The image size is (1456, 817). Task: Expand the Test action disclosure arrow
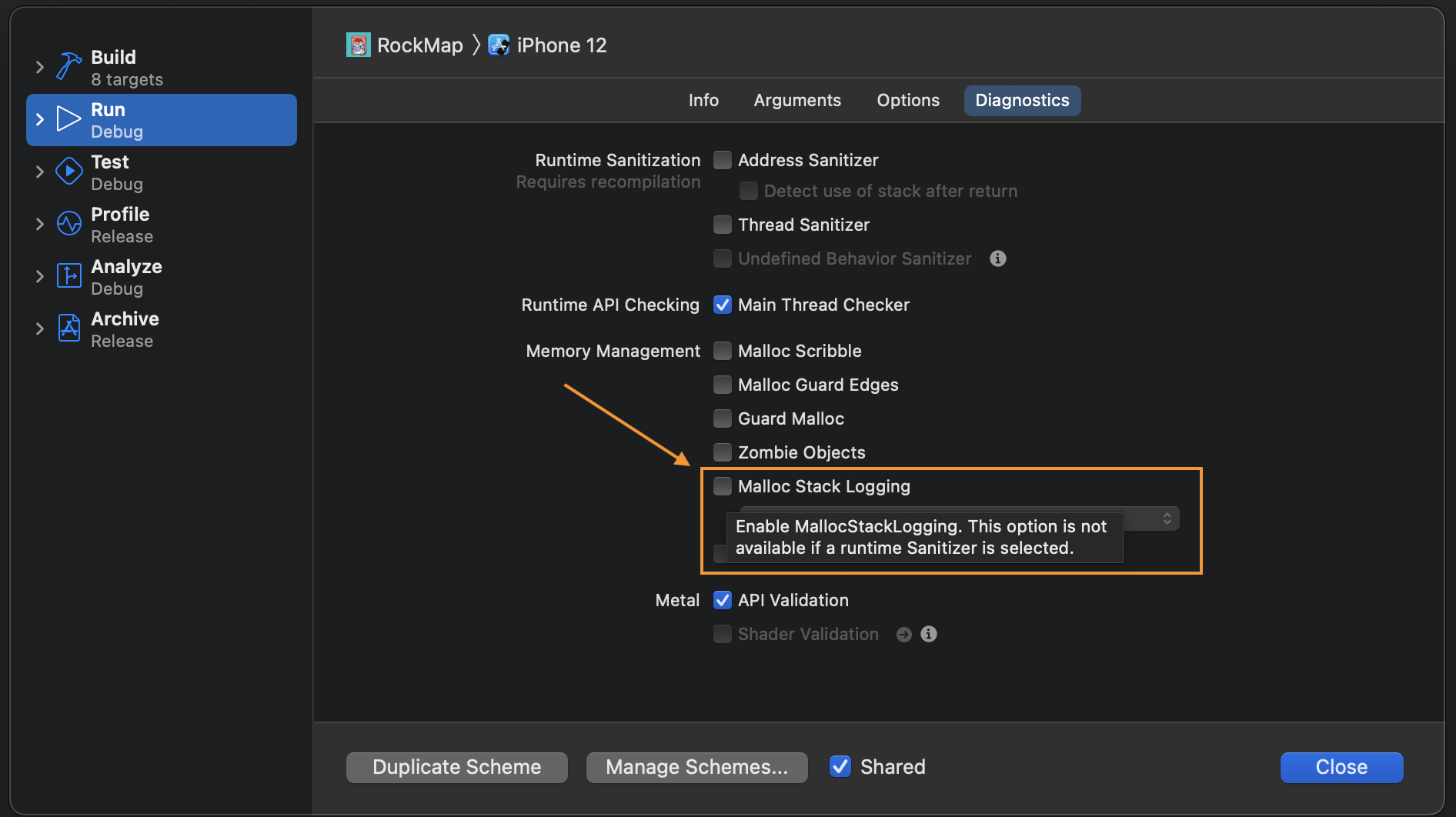click(40, 172)
